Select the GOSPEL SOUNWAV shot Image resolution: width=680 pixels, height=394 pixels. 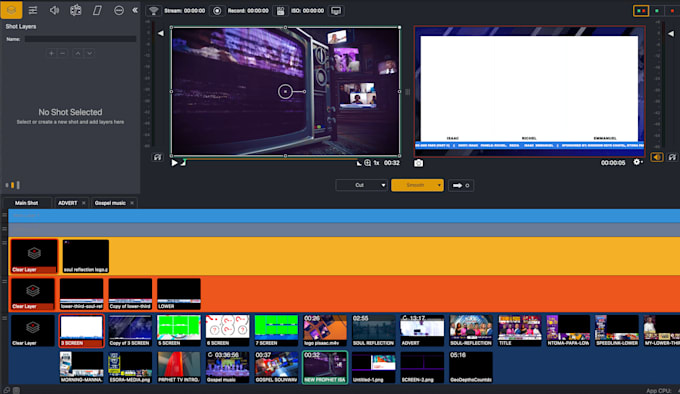click(276, 367)
